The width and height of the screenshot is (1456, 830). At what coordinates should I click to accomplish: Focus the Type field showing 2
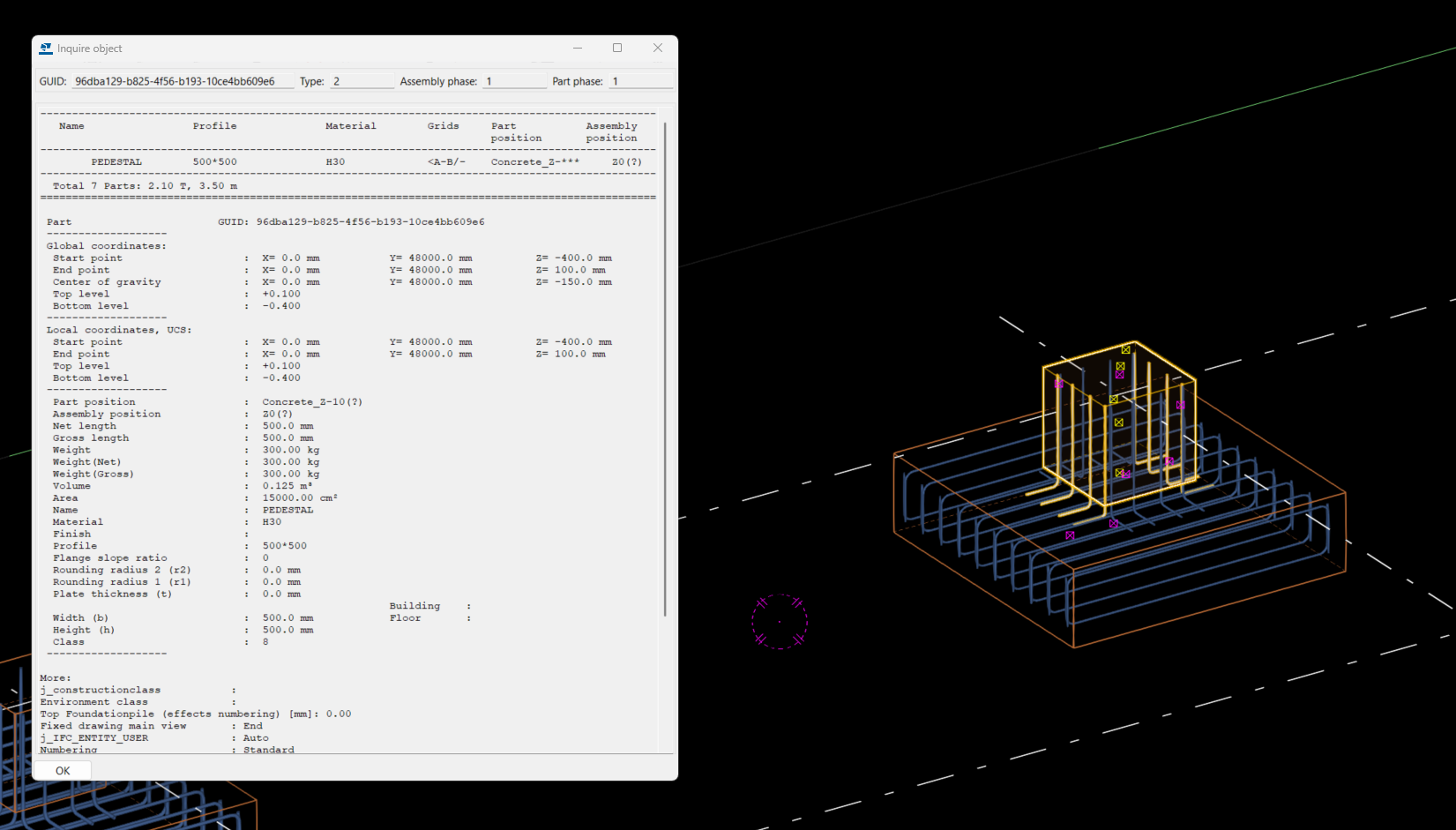click(x=362, y=81)
